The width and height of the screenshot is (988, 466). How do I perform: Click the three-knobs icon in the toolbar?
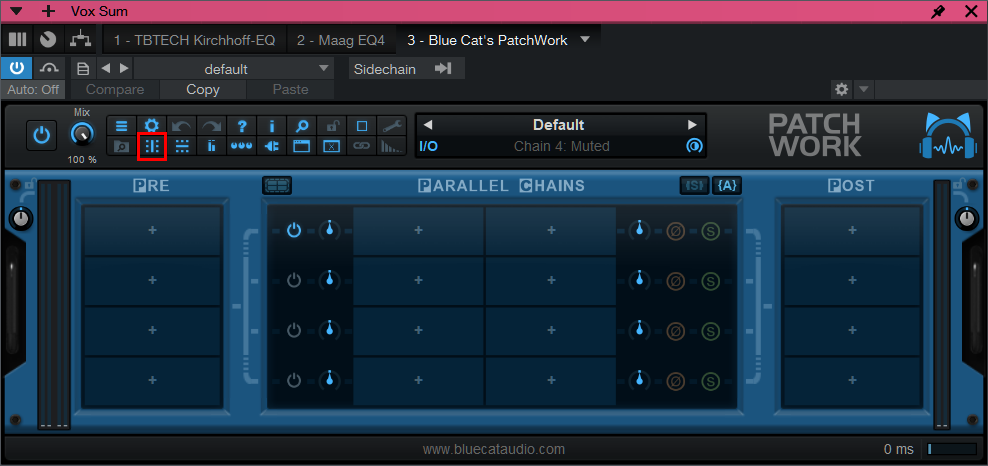coord(242,146)
